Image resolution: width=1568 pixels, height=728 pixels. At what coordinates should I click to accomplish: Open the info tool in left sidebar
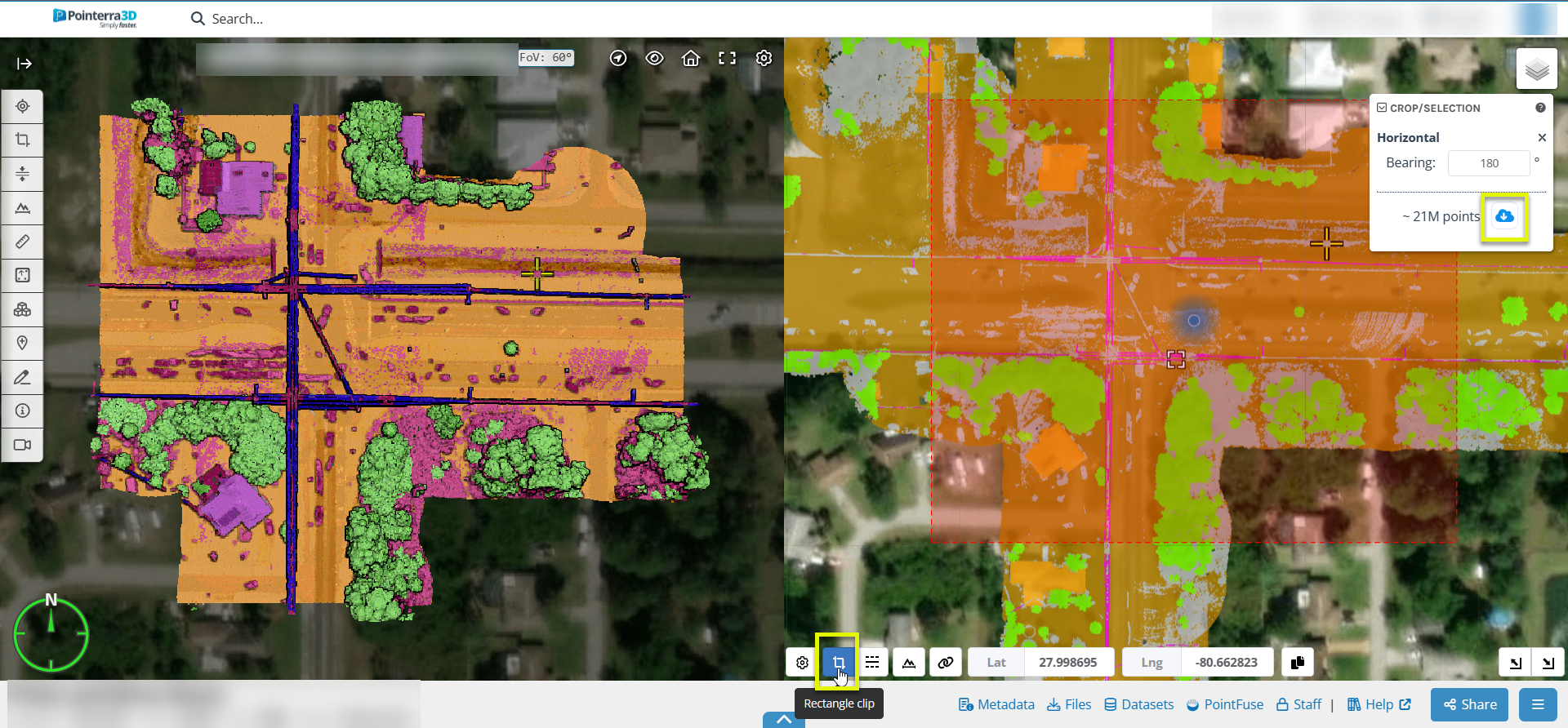coord(22,411)
